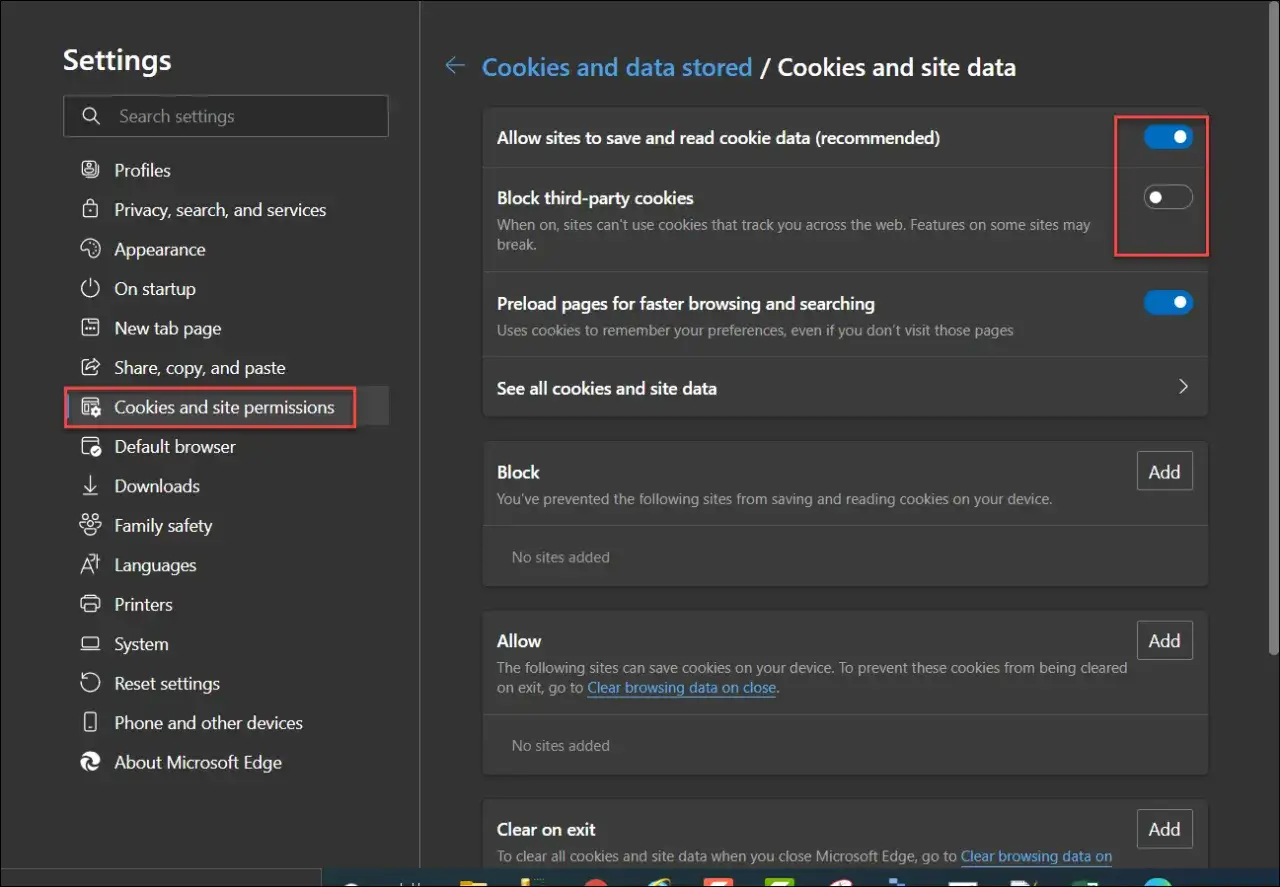Select Reset settings in the sidebar

coord(167,684)
